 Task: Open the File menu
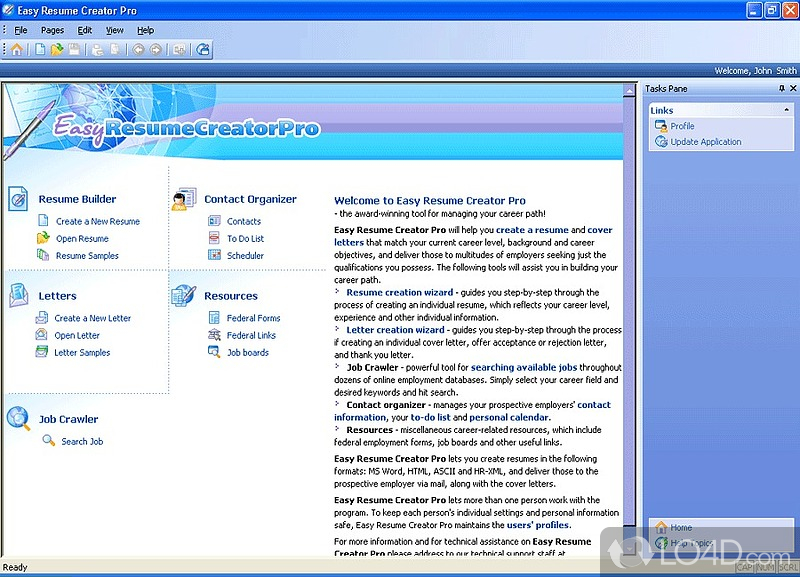click(21, 30)
